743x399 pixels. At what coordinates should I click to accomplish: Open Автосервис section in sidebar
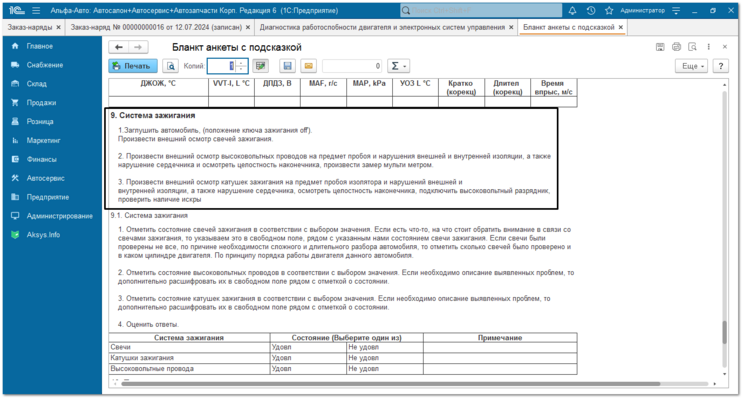(45, 178)
